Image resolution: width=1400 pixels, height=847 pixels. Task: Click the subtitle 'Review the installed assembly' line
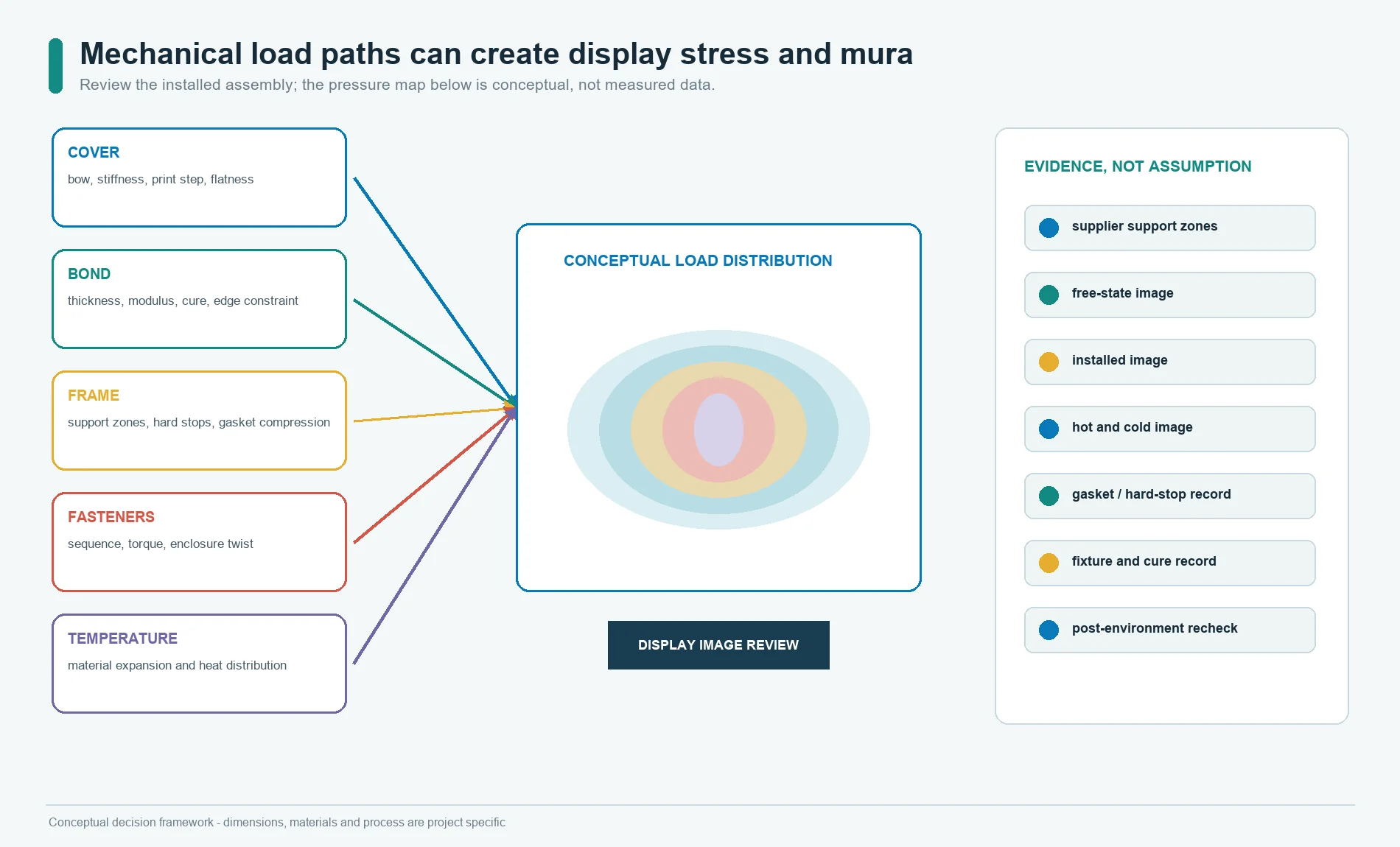[x=397, y=85]
